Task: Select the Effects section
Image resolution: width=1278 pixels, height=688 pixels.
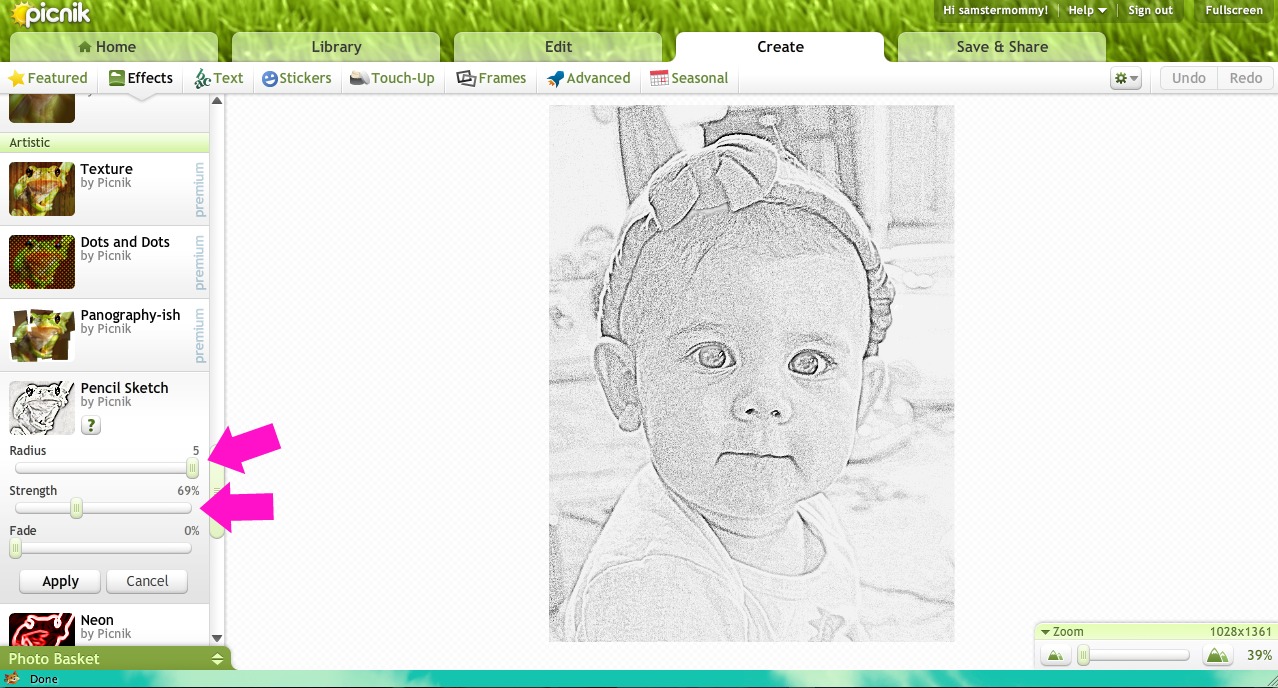Action: tap(141, 78)
